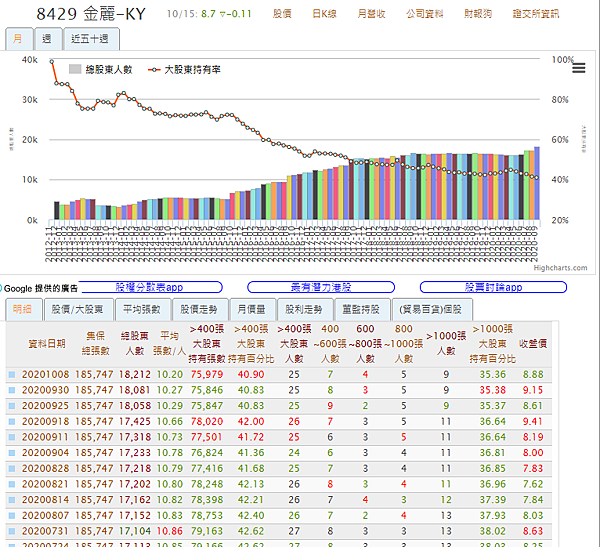The height and width of the screenshot is (547, 600).
Task: Click the 平均張數/人 column header
Action: tap(169, 343)
